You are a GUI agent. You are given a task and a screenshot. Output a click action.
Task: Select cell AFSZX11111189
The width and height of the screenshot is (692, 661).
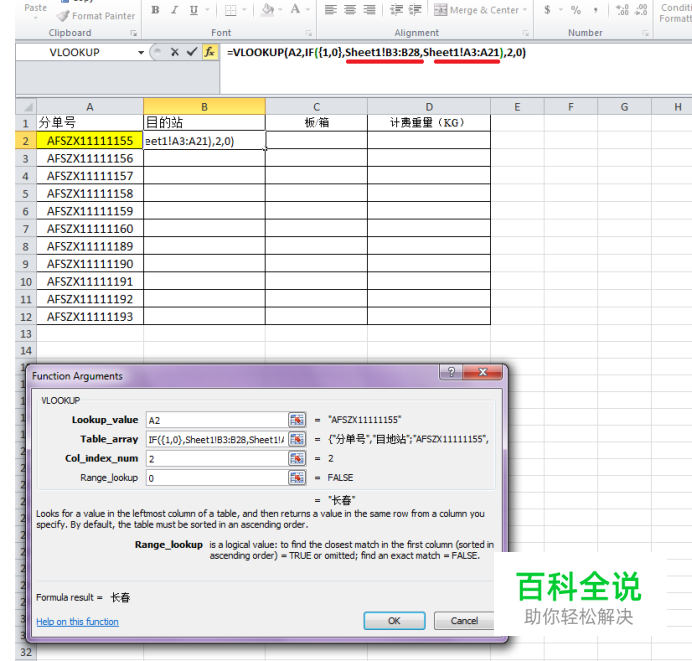(x=90, y=246)
